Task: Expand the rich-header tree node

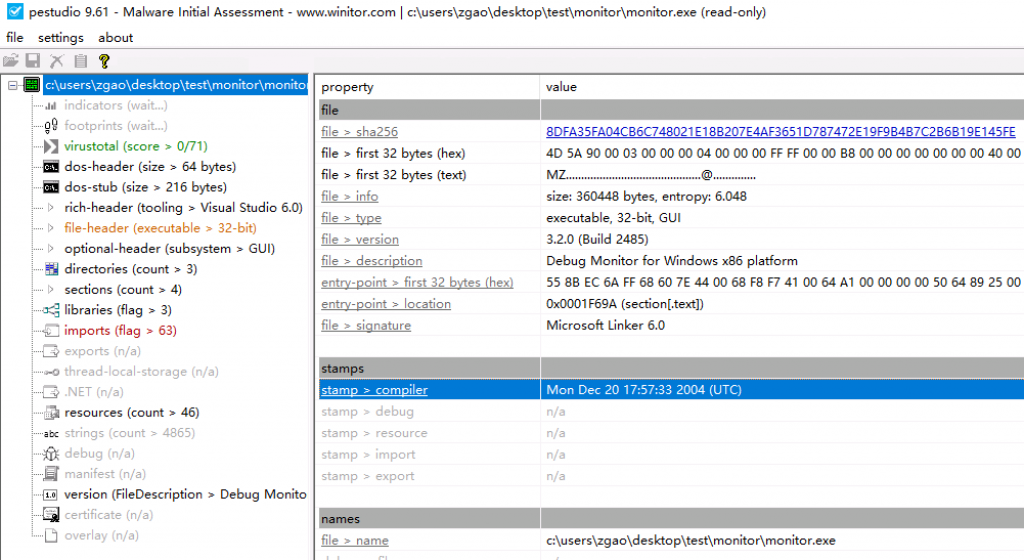Action: [52, 208]
